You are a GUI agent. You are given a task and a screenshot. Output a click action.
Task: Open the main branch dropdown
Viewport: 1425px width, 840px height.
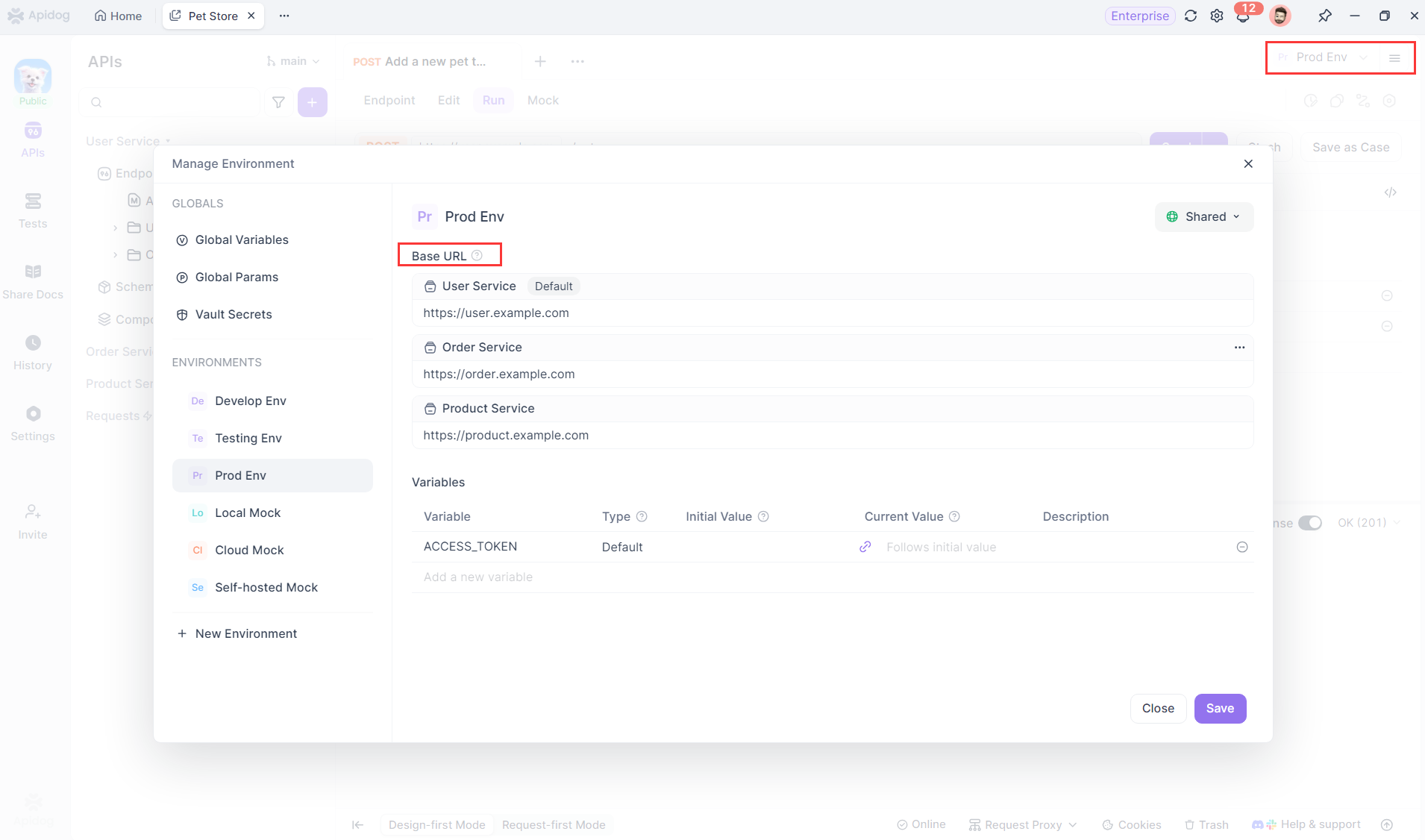pyautogui.click(x=293, y=61)
